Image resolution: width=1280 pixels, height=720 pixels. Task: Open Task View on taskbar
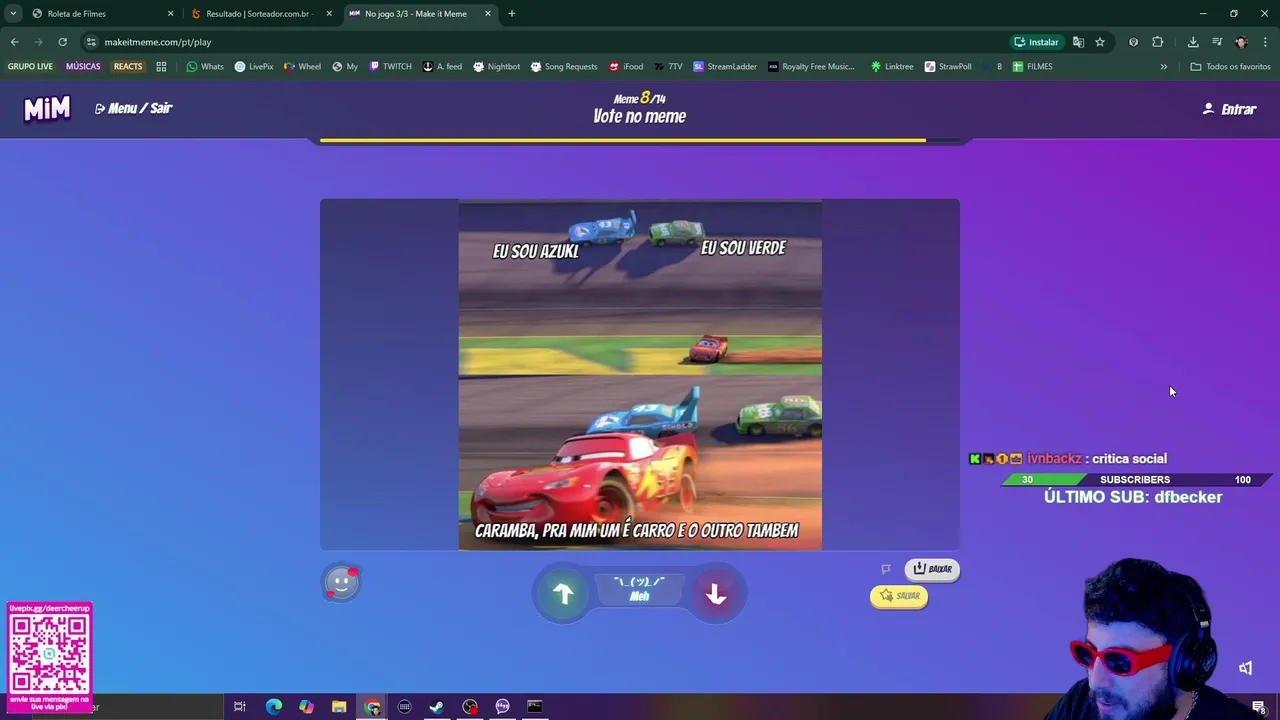click(x=240, y=707)
